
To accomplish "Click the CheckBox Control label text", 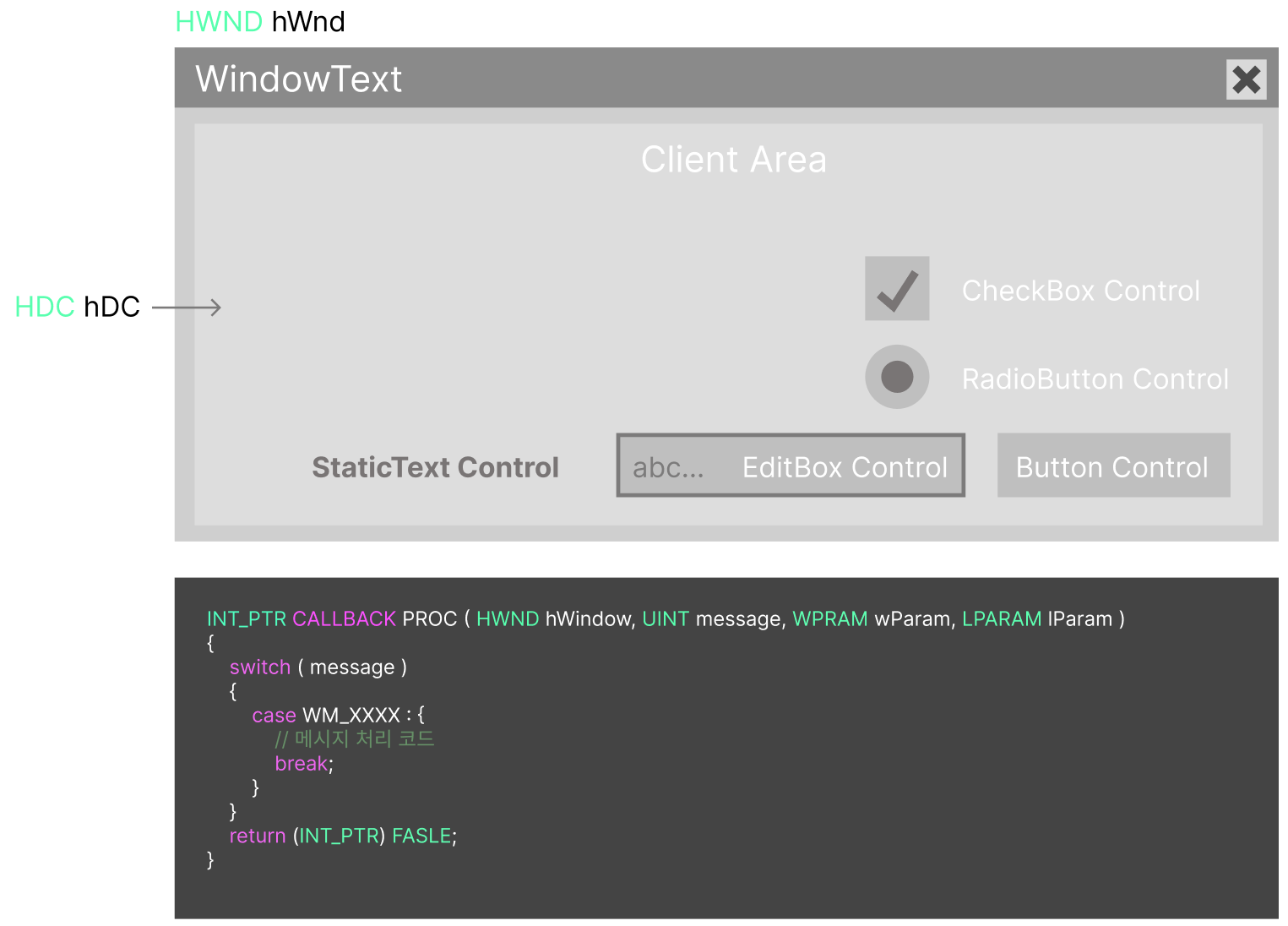I will (1080, 291).
